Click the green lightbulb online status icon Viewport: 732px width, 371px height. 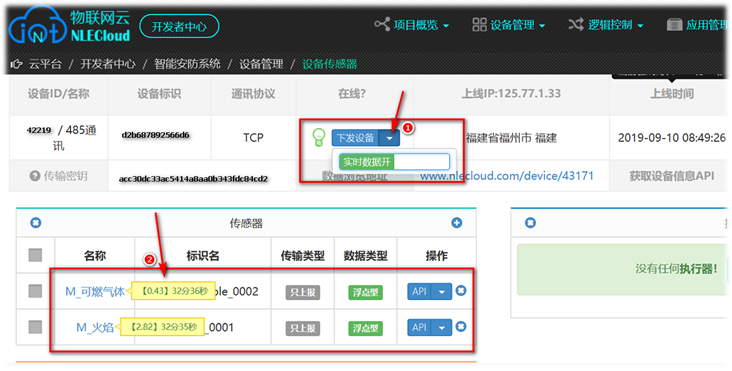point(318,138)
